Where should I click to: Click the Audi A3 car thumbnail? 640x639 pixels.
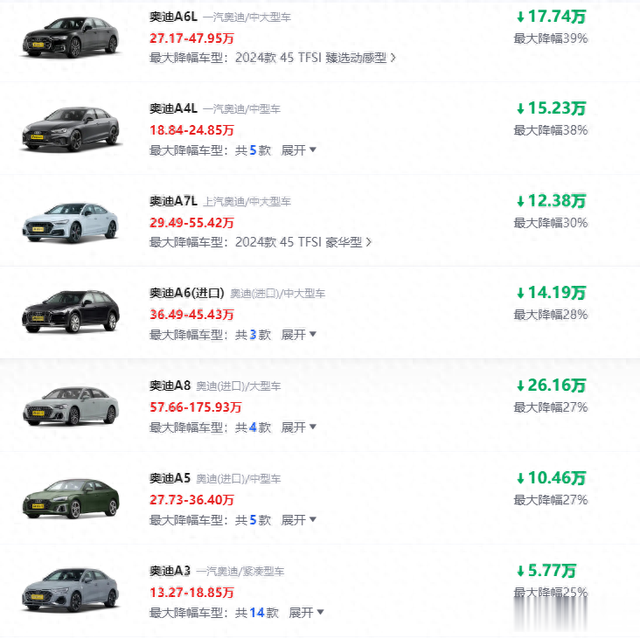point(70,590)
